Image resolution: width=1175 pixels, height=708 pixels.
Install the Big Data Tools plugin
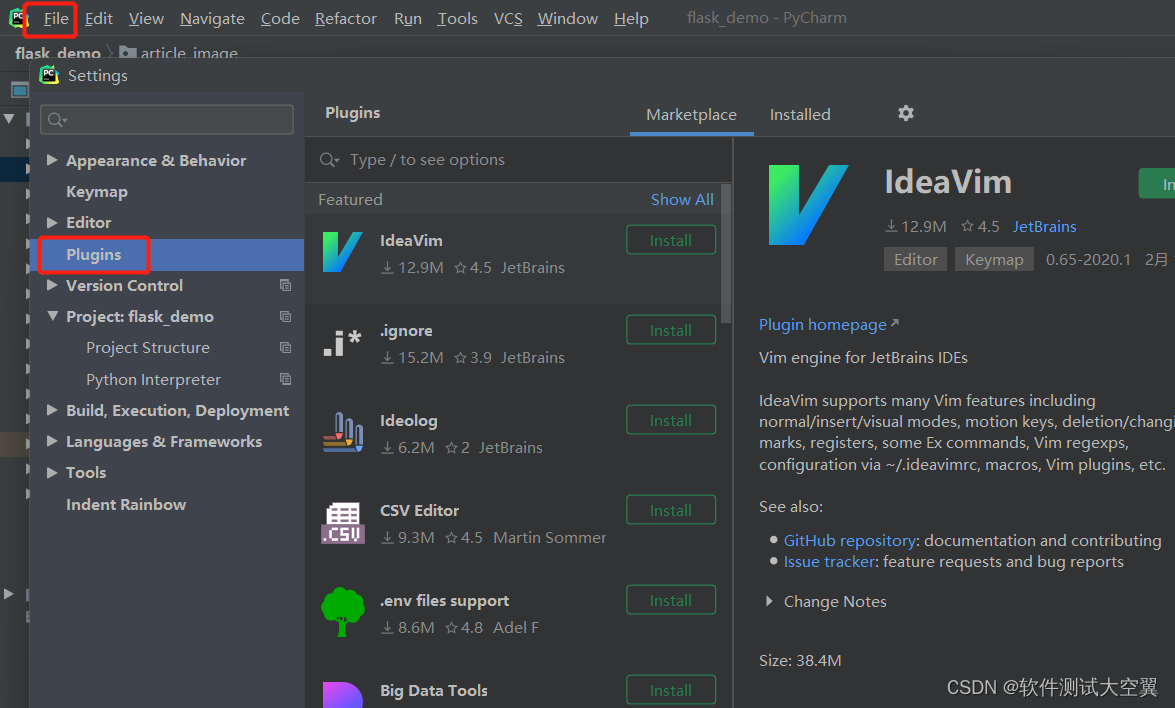pos(671,689)
